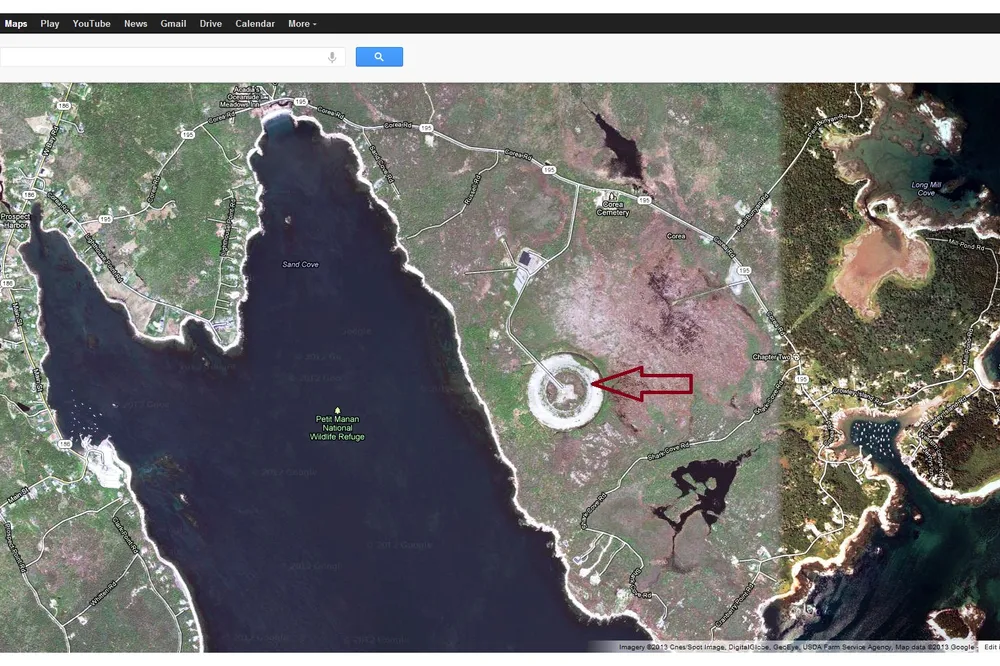This screenshot has width=1000, height=666.
Task: Click the blue magnifier search button
Action: click(379, 57)
